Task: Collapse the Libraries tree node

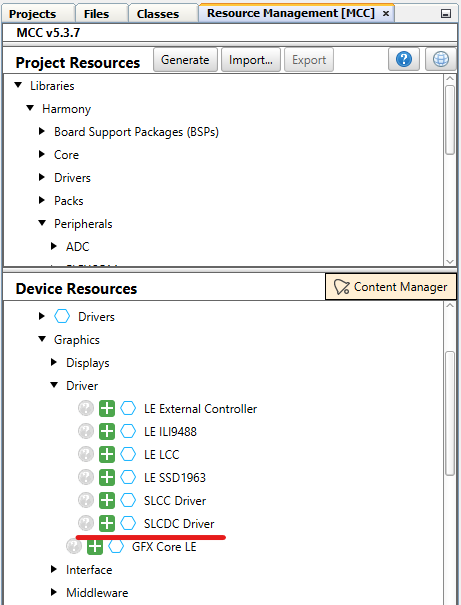Action: [18, 85]
